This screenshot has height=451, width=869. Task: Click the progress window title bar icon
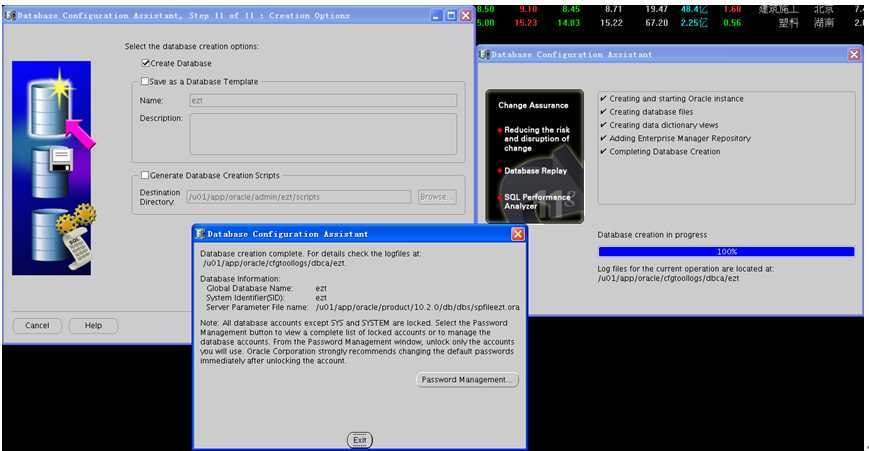click(x=484, y=54)
